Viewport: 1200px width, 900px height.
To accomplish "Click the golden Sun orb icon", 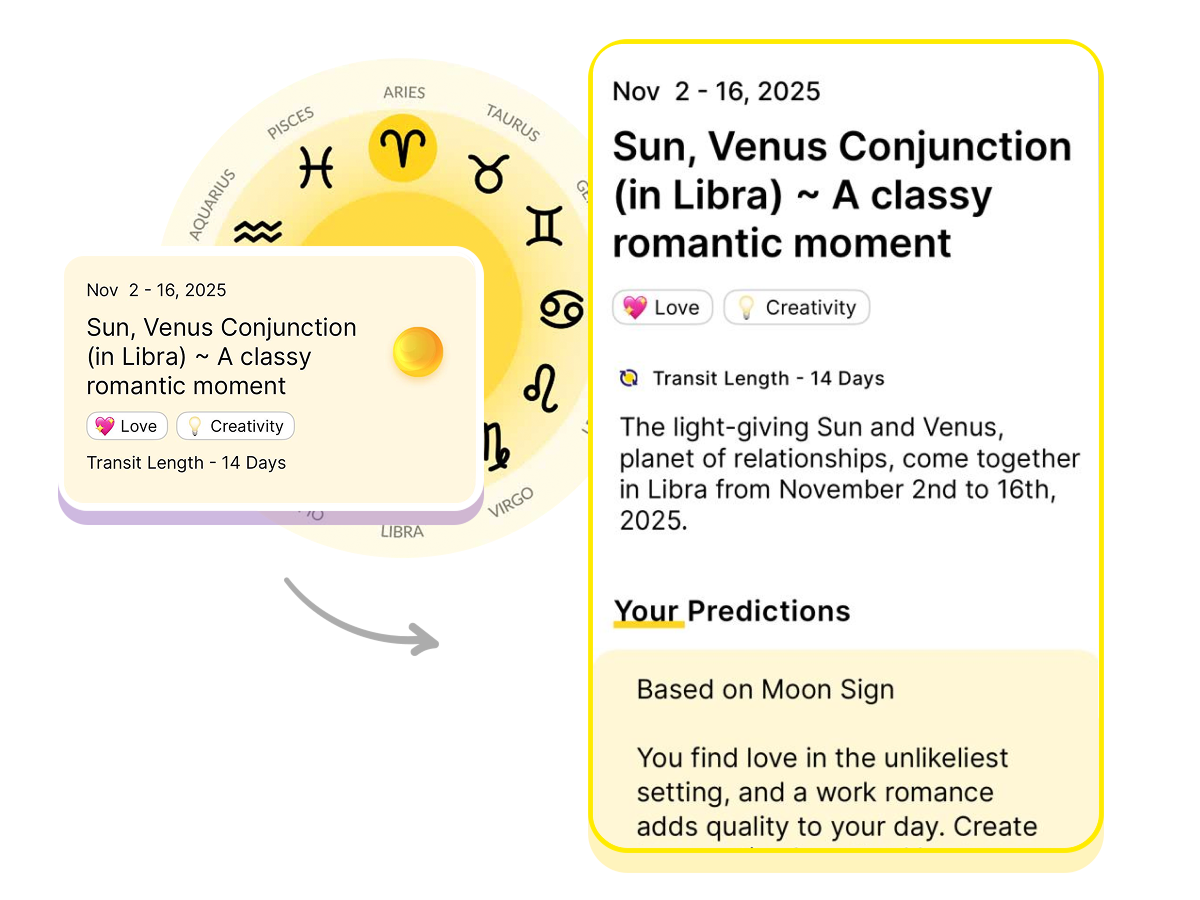I will coord(418,352).
